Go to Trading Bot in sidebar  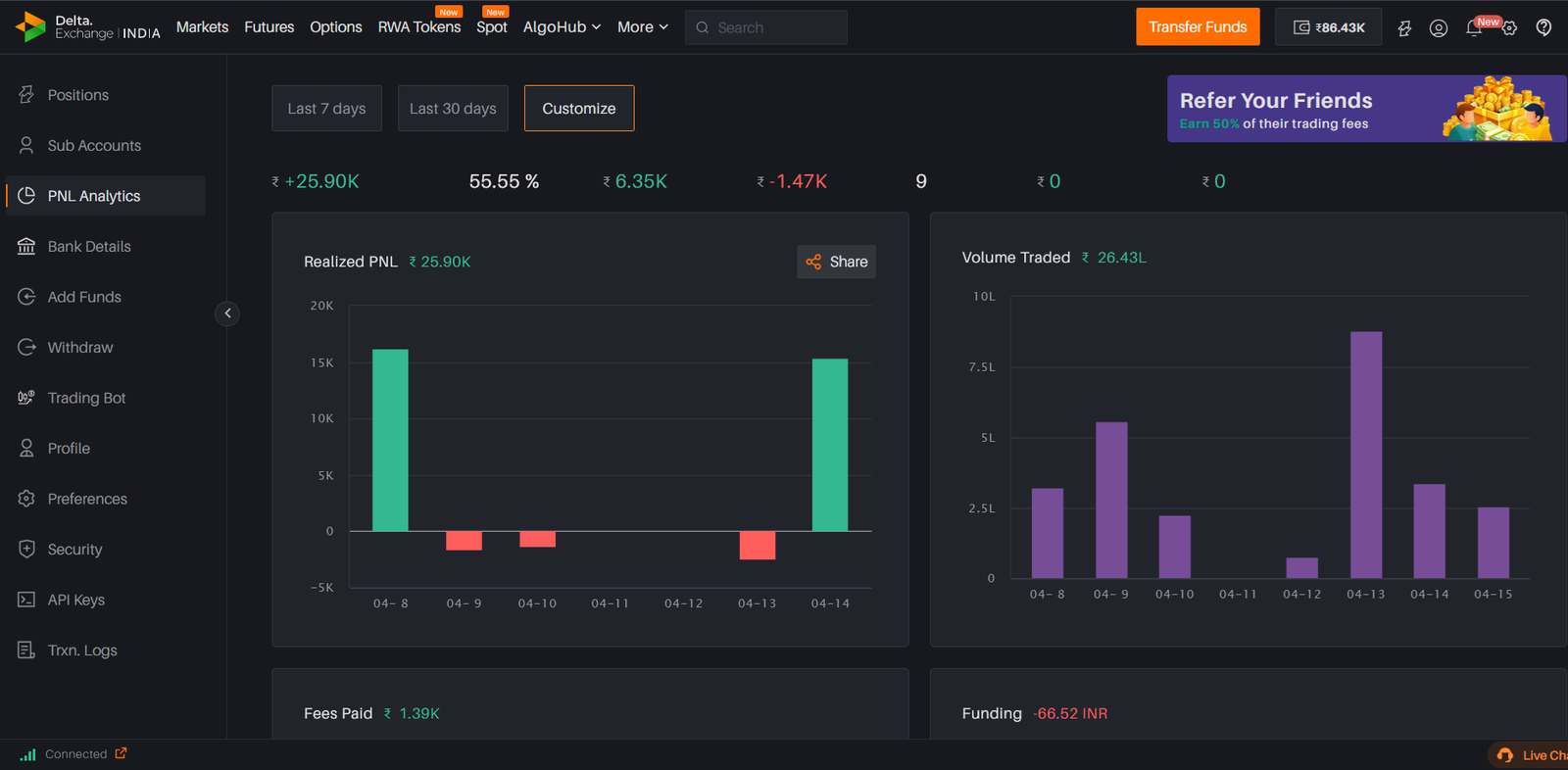coord(86,398)
